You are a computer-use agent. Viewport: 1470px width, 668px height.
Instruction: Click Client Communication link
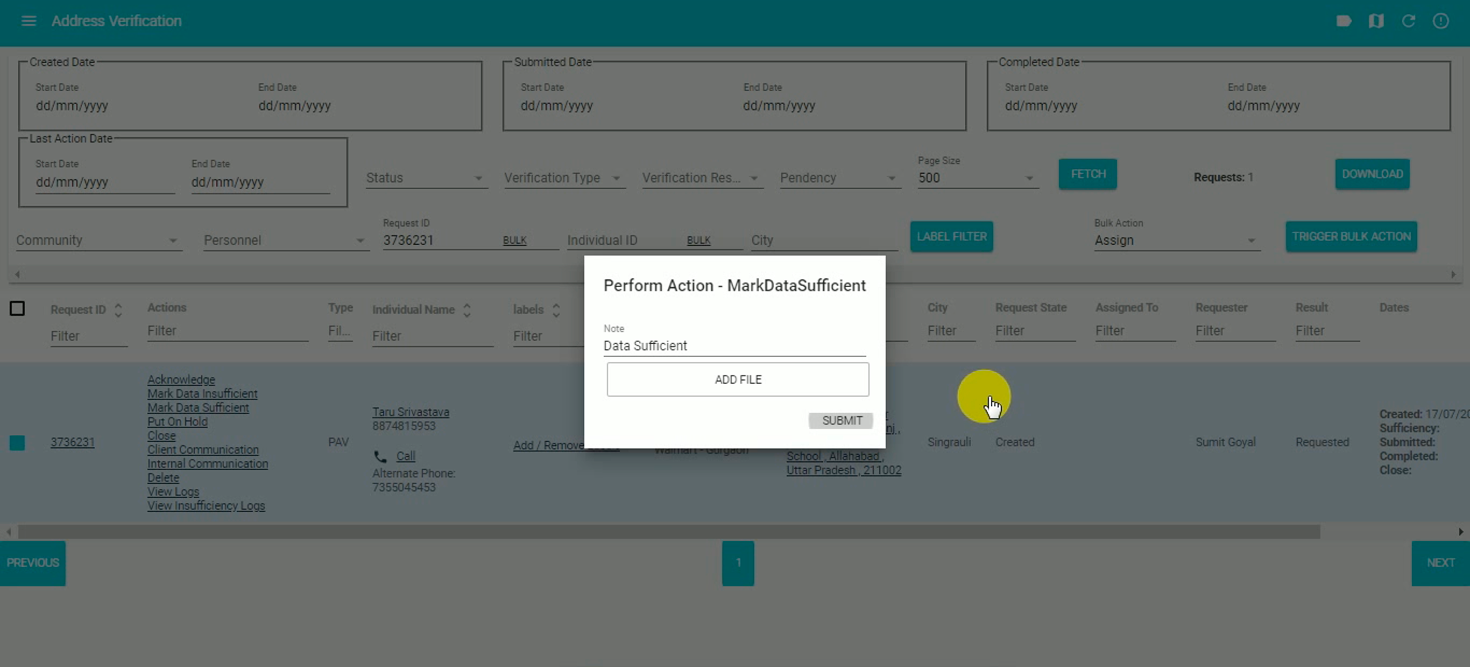[x=203, y=450]
